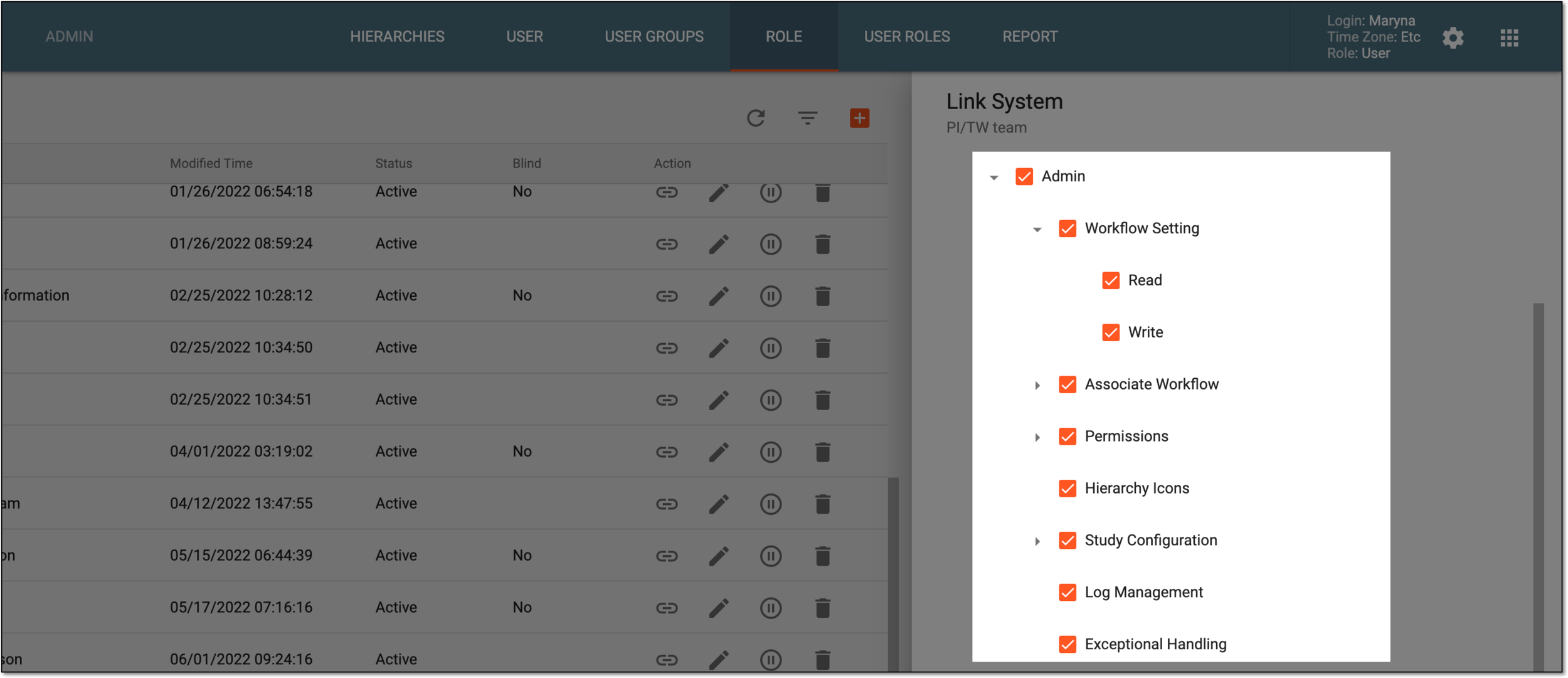This screenshot has width=1568, height=678.
Task: Click the ADMIN title link
Action: [x=69, y=36]
